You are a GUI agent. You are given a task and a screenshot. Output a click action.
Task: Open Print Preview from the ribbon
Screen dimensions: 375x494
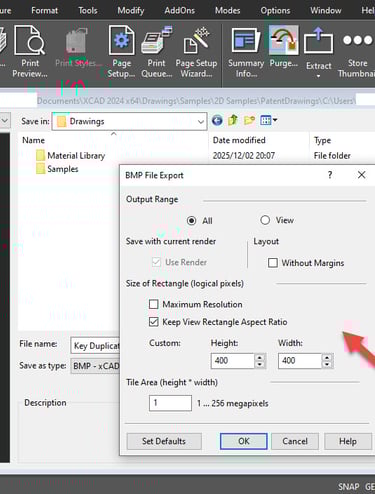click(x=30, y=52)
